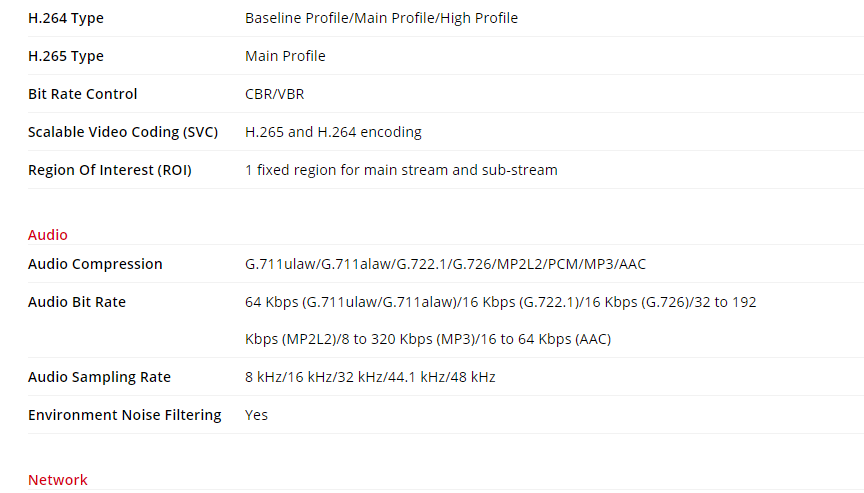Click the Audio Bit Rate label

[77, 302]
